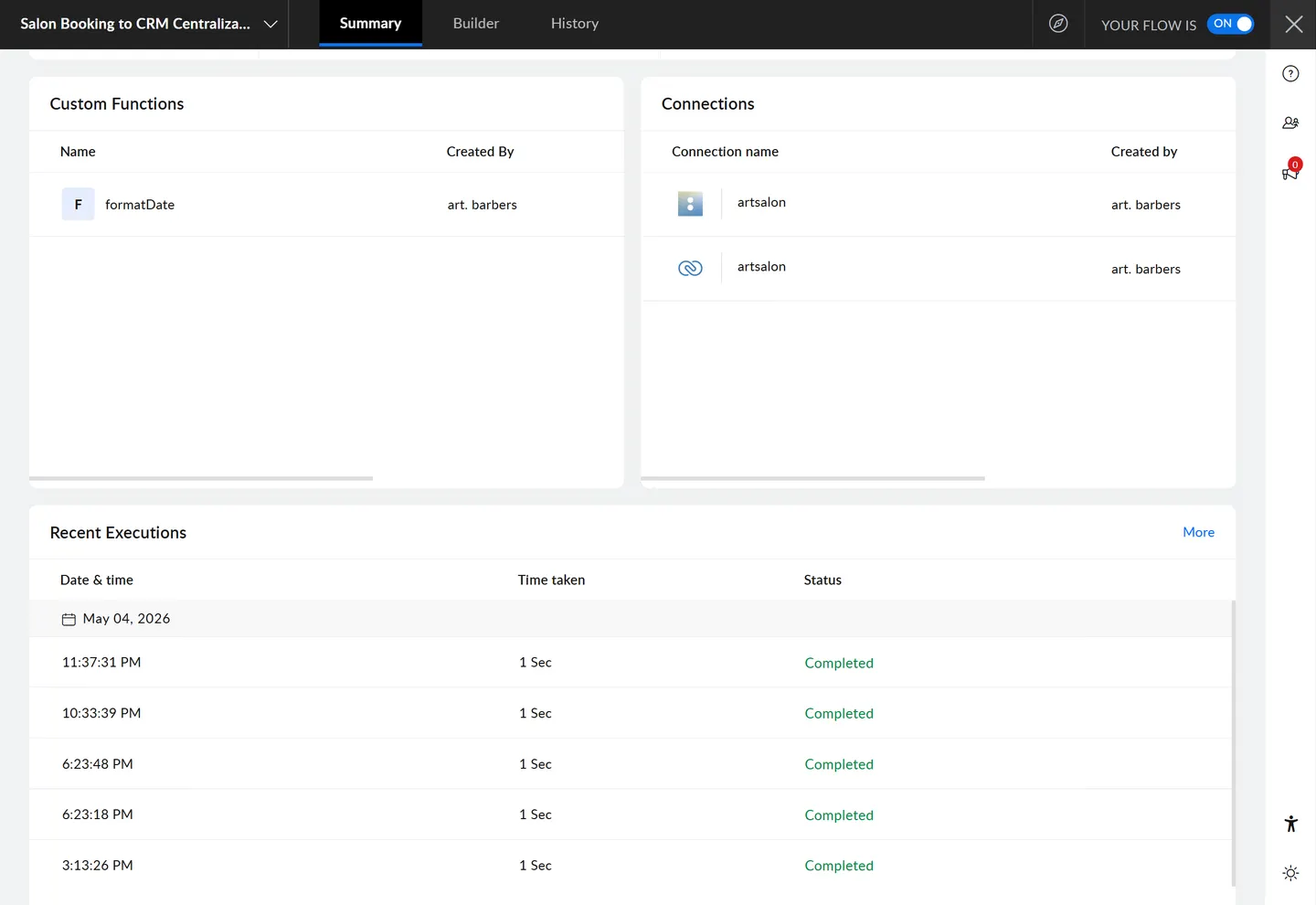Viewport: 1316px width, 905px height.
Task: Click the first artsalon connection app icon
Action: click(690, 204)
